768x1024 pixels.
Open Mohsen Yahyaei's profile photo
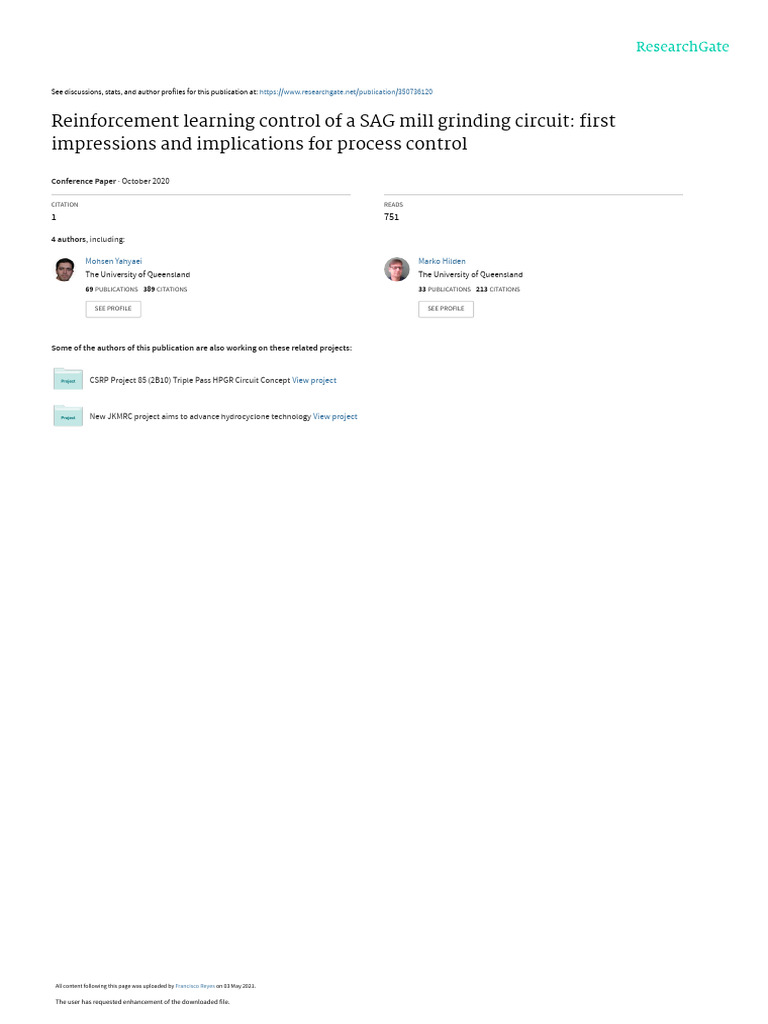pos(64,269)
